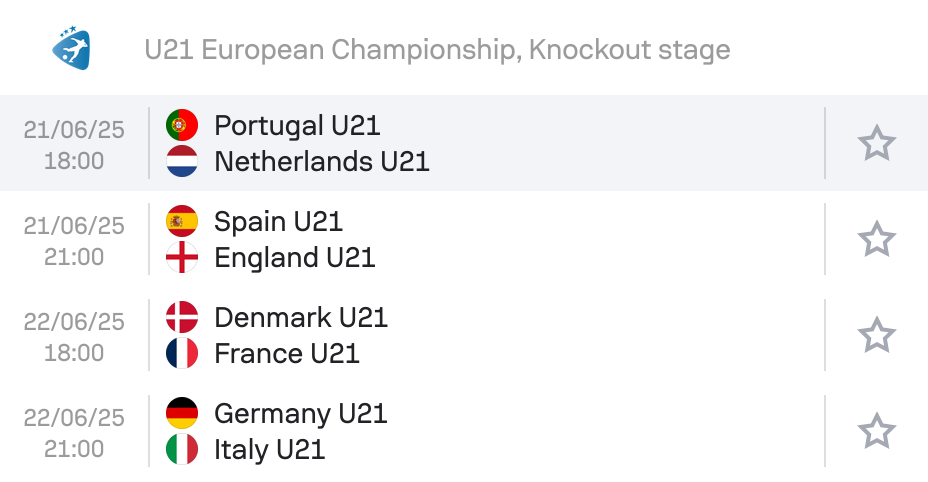The width and height of the screenshot is (928, 482).
Task: Click the France flag icon
Action: [x=182, y=353]
